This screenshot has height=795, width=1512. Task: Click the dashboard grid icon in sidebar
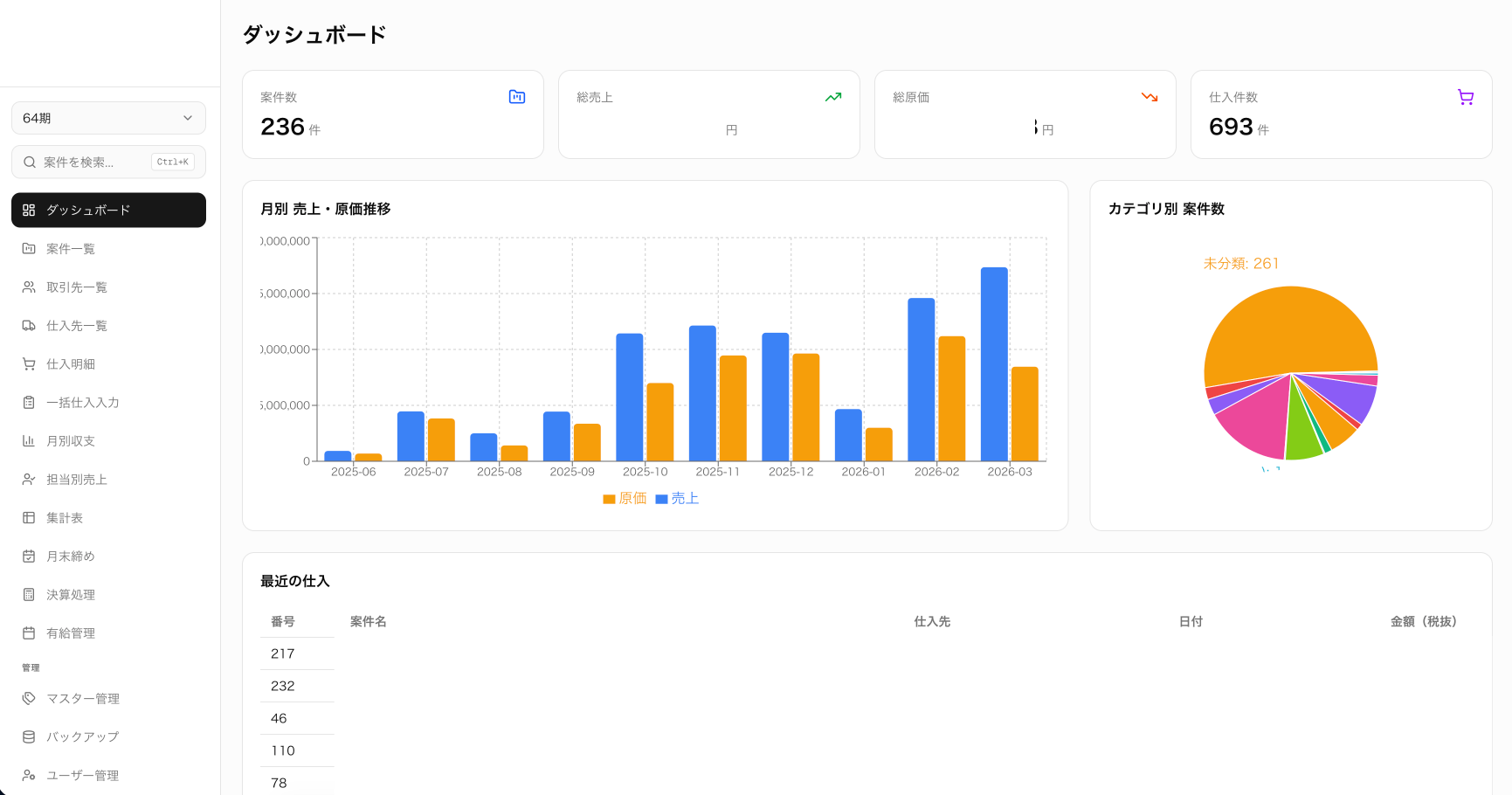pos(29,210)
